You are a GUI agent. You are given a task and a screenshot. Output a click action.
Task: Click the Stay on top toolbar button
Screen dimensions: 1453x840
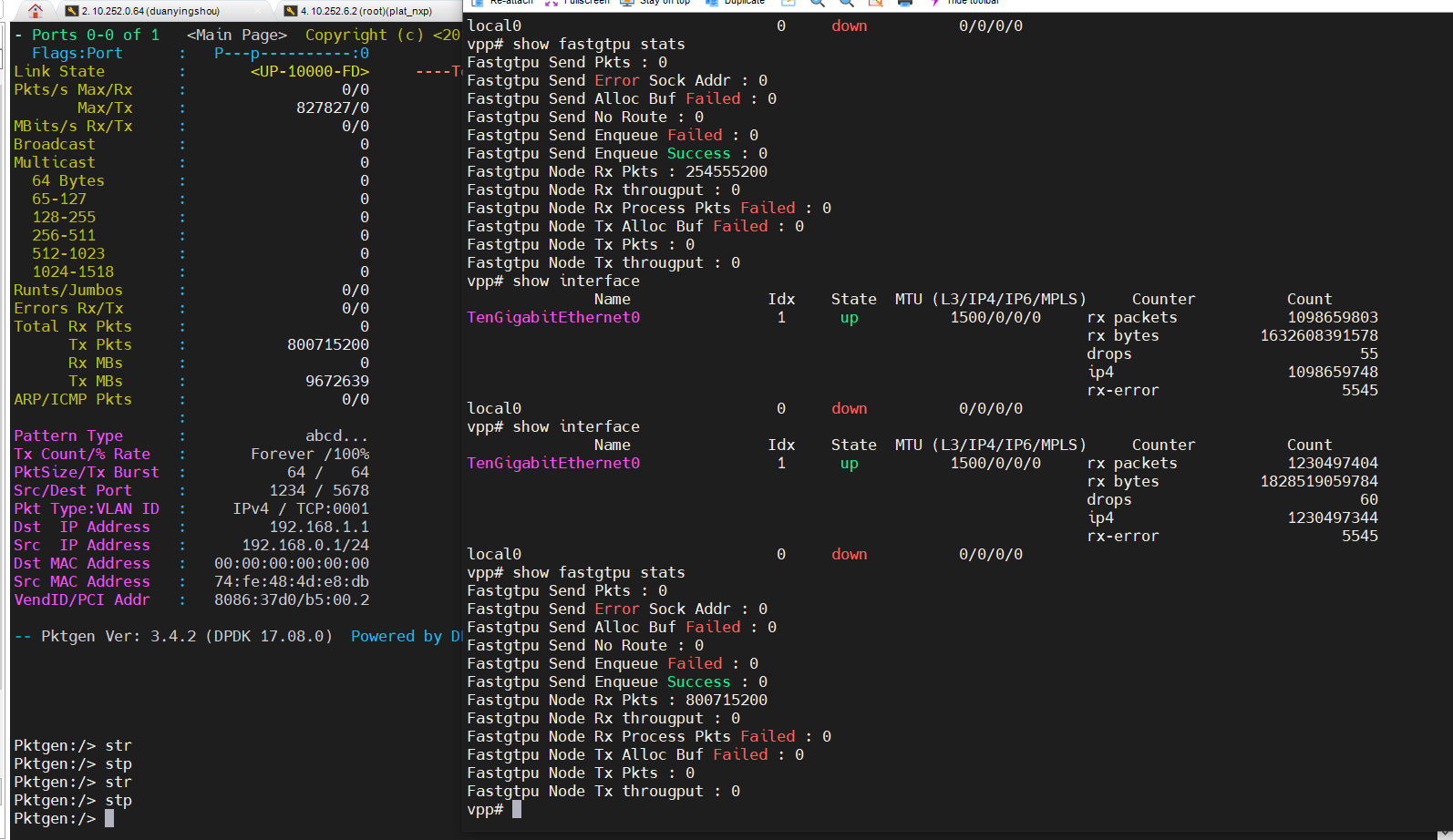pyautogui.click(x=654, y=3)
